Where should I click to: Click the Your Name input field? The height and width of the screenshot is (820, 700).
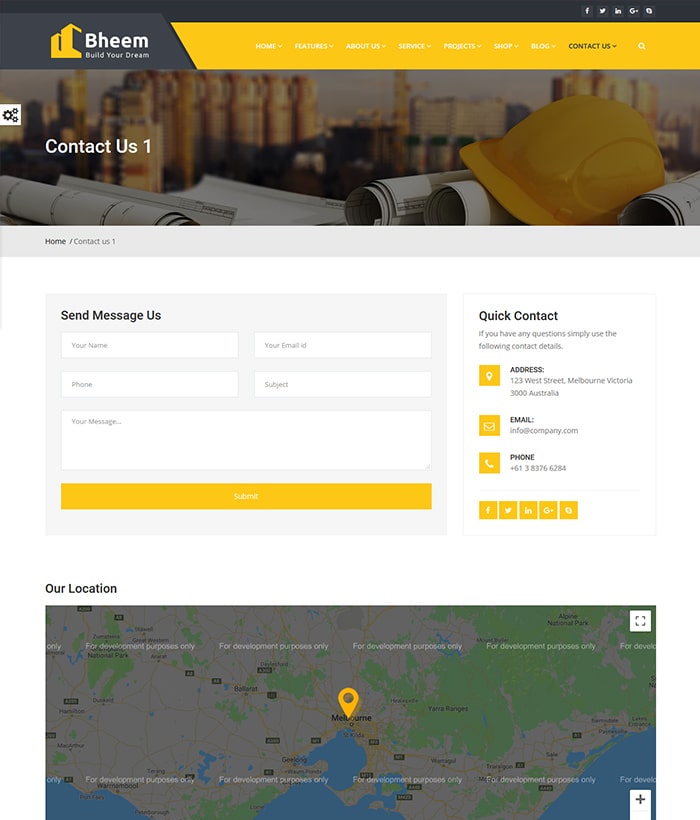[149, 345]
